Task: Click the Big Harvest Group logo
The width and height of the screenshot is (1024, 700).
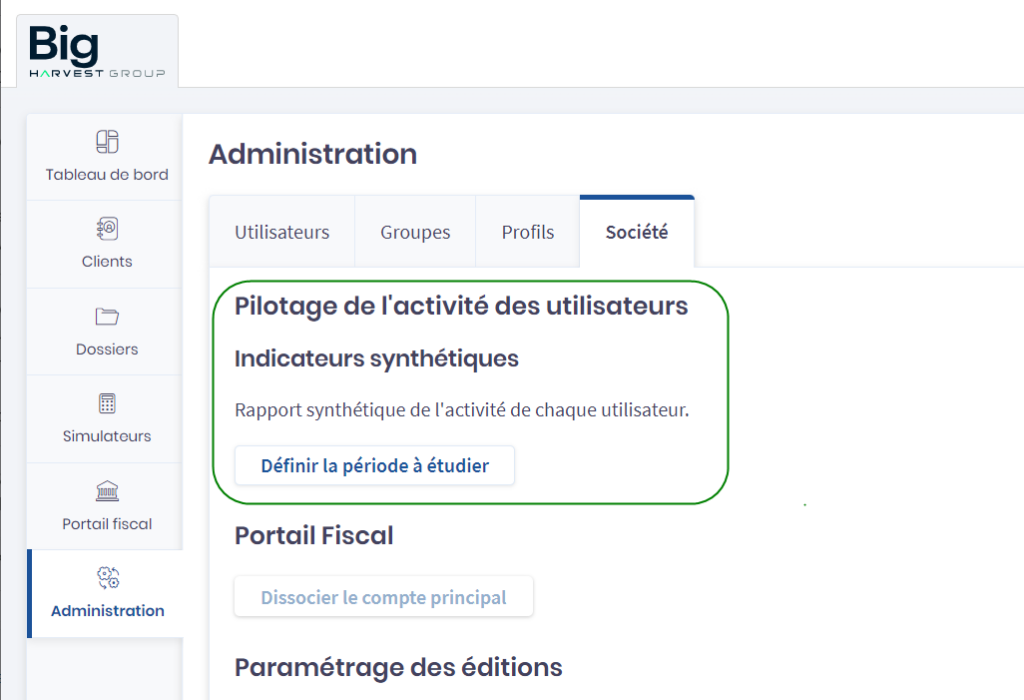Action: tap(97, 52)
